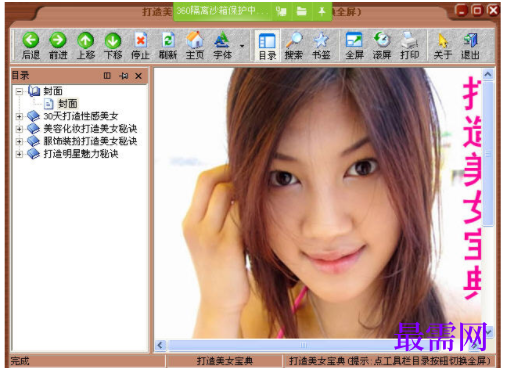Select the 封面 page child item

pyautogui.click(x=68, y=104)
